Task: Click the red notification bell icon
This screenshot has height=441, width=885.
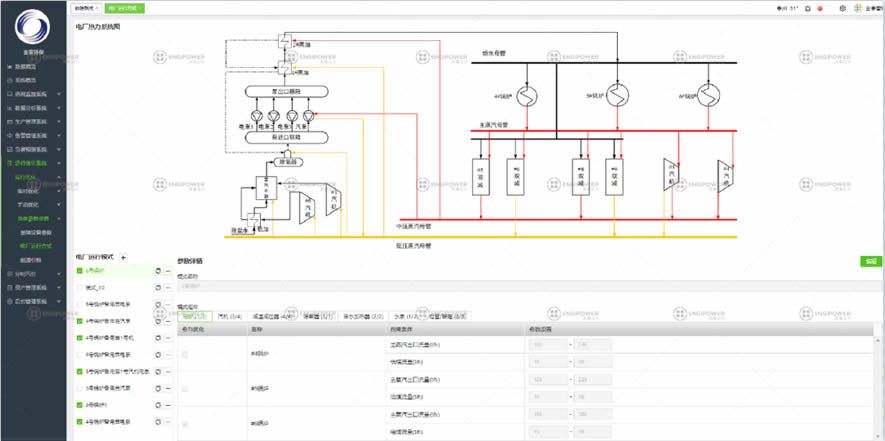Action: [819, 7]
